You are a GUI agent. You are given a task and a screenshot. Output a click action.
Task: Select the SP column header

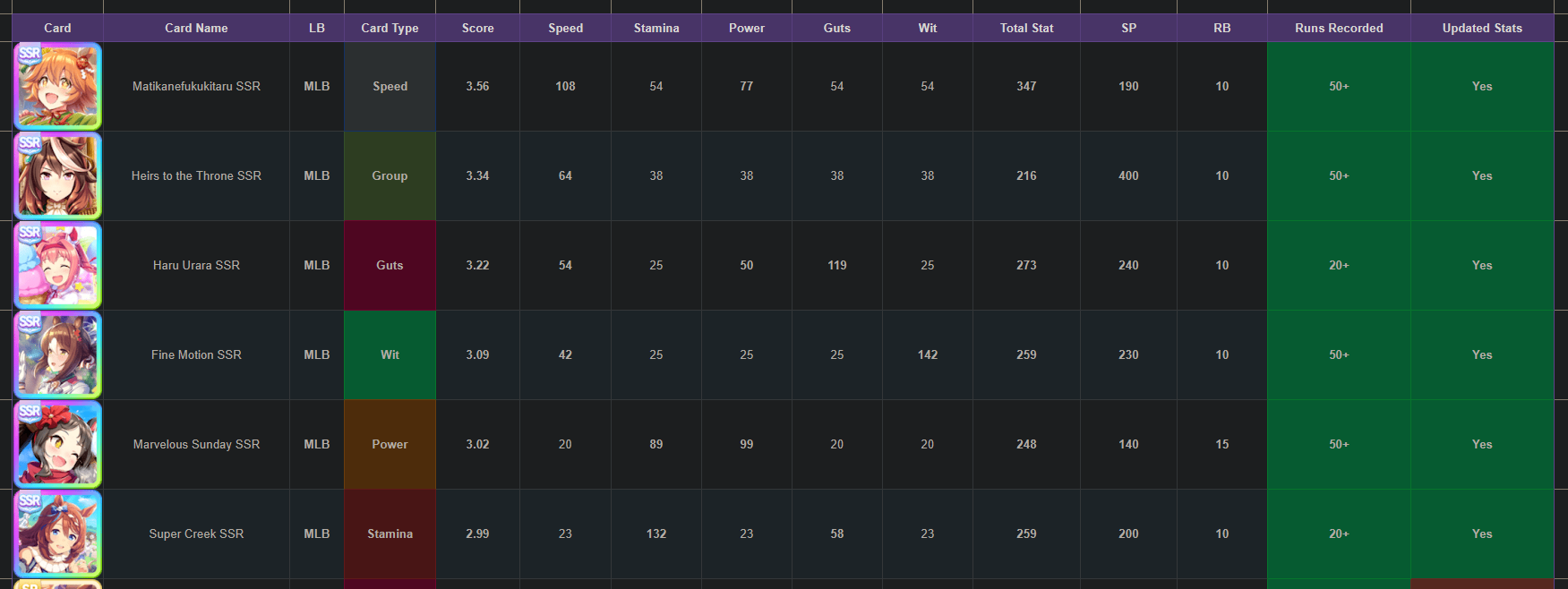1128,28
